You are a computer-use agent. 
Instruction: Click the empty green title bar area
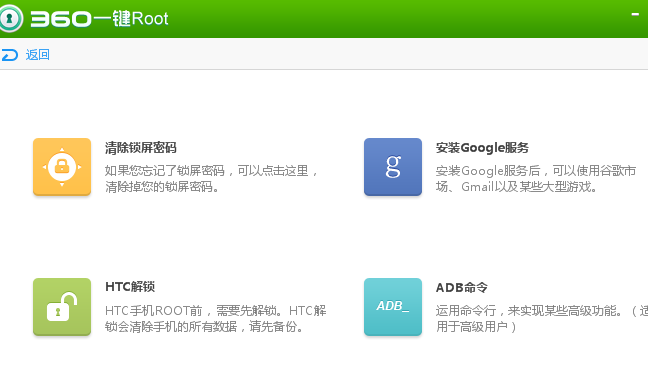coord(397,19)
